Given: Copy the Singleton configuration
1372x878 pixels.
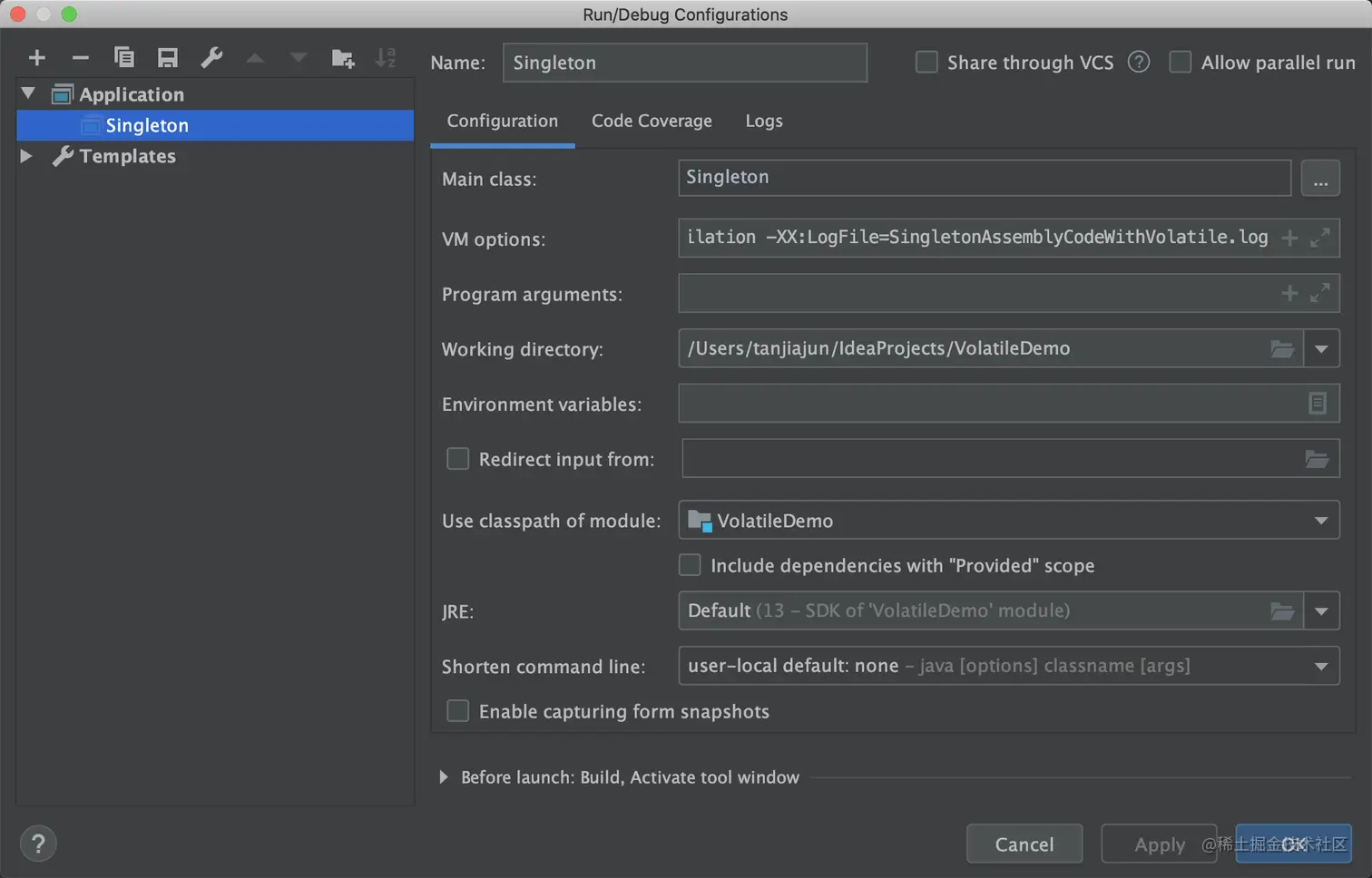Looking at the screenshot, I should (124, 57).
